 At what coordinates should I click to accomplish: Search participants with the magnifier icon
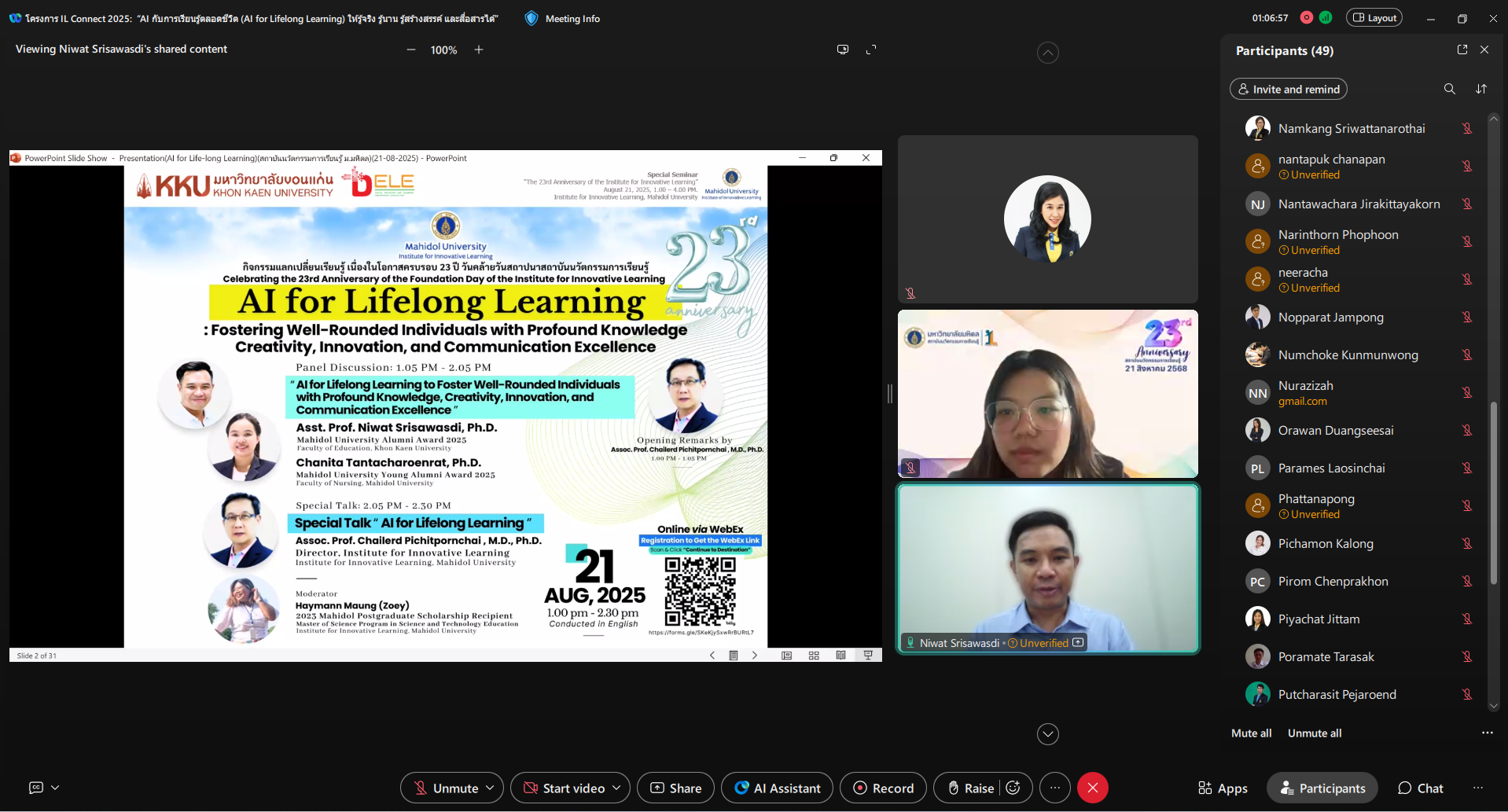(x=1449, y=89)
